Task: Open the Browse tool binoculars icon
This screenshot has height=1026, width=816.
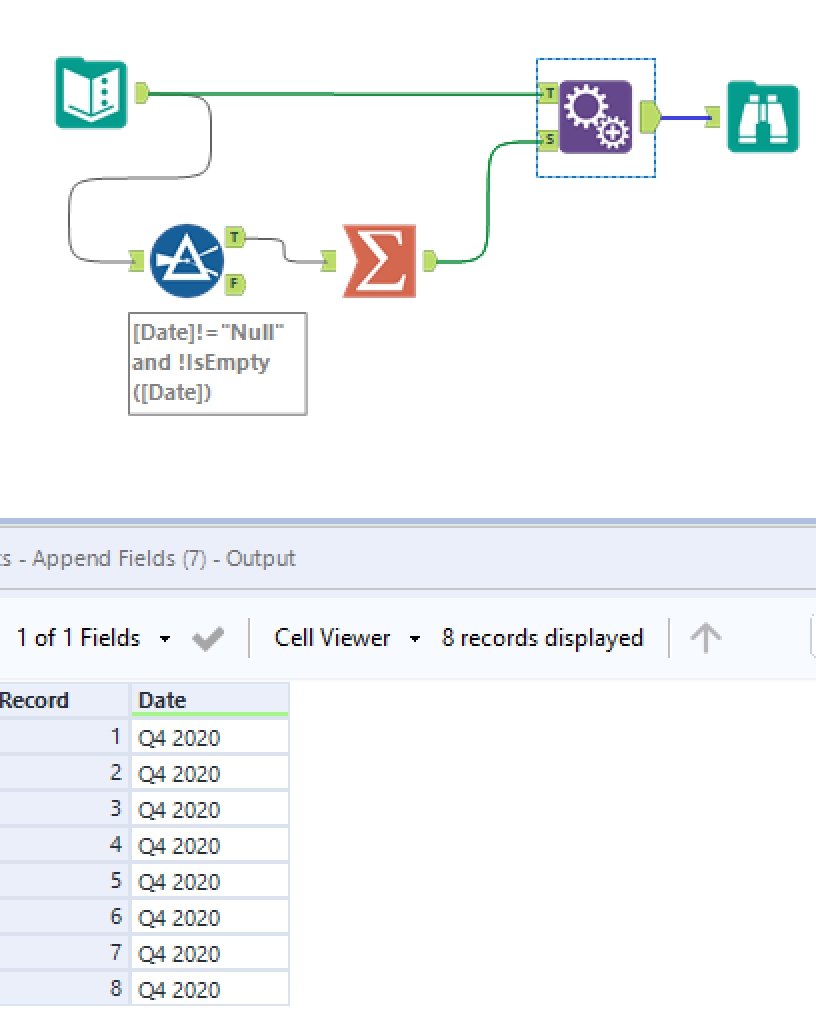Action: point(763,118)
